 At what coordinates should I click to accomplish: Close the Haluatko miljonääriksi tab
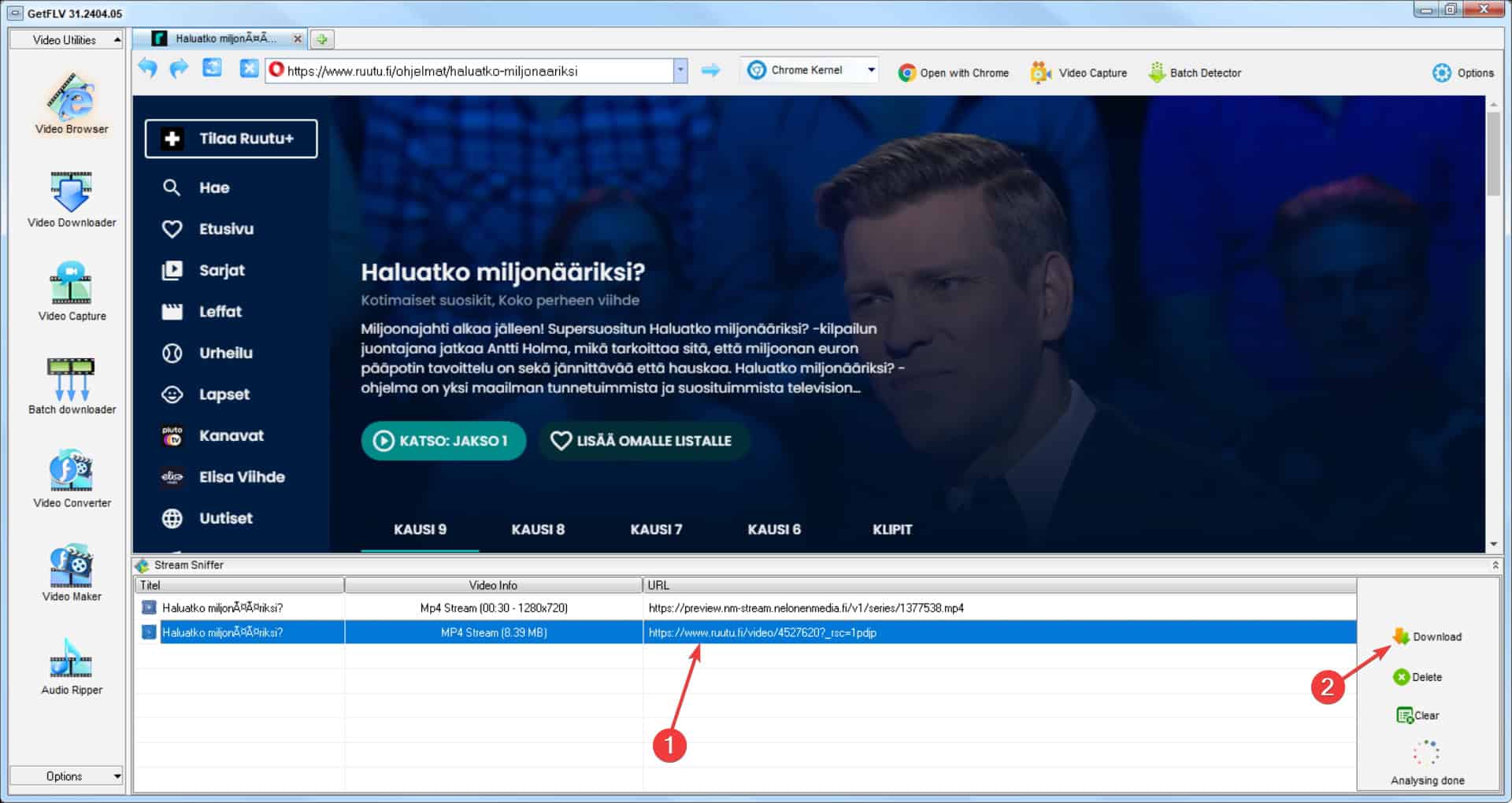(297, 38)
